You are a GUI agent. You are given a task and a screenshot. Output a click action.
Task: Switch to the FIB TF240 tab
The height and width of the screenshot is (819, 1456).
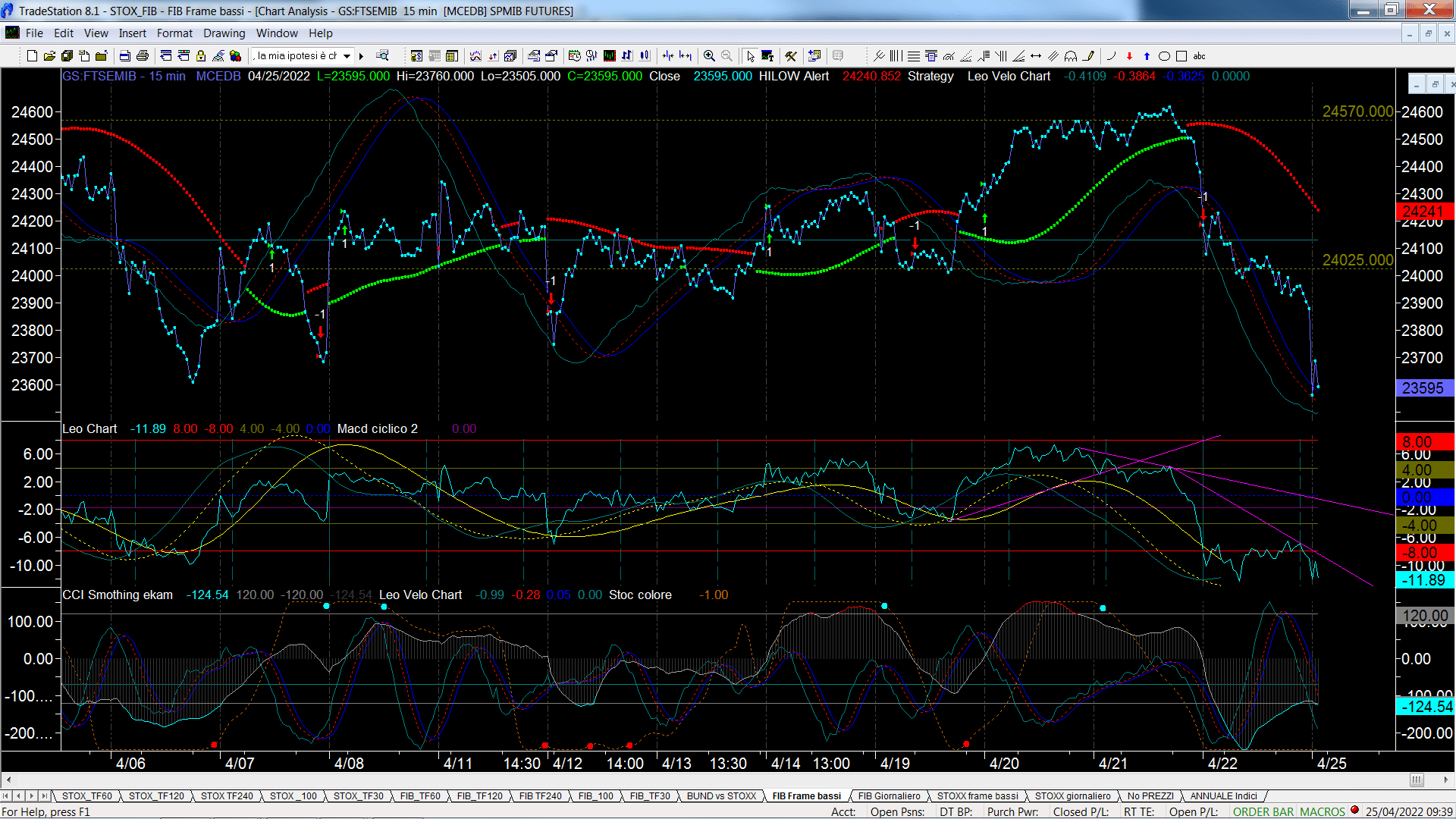point(540,796)
